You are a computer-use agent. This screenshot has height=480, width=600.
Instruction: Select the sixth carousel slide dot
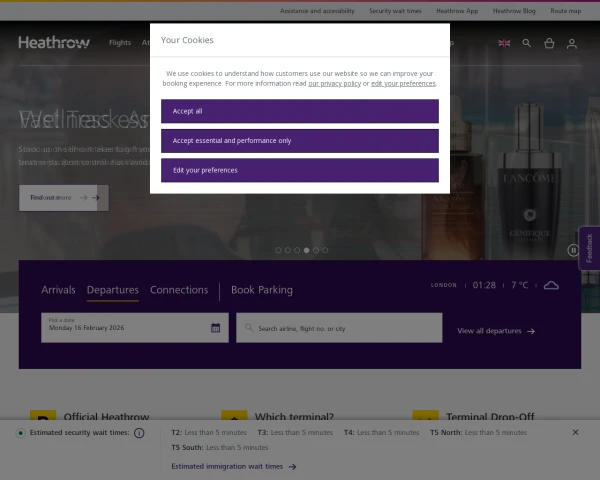[x=325, y=250]
